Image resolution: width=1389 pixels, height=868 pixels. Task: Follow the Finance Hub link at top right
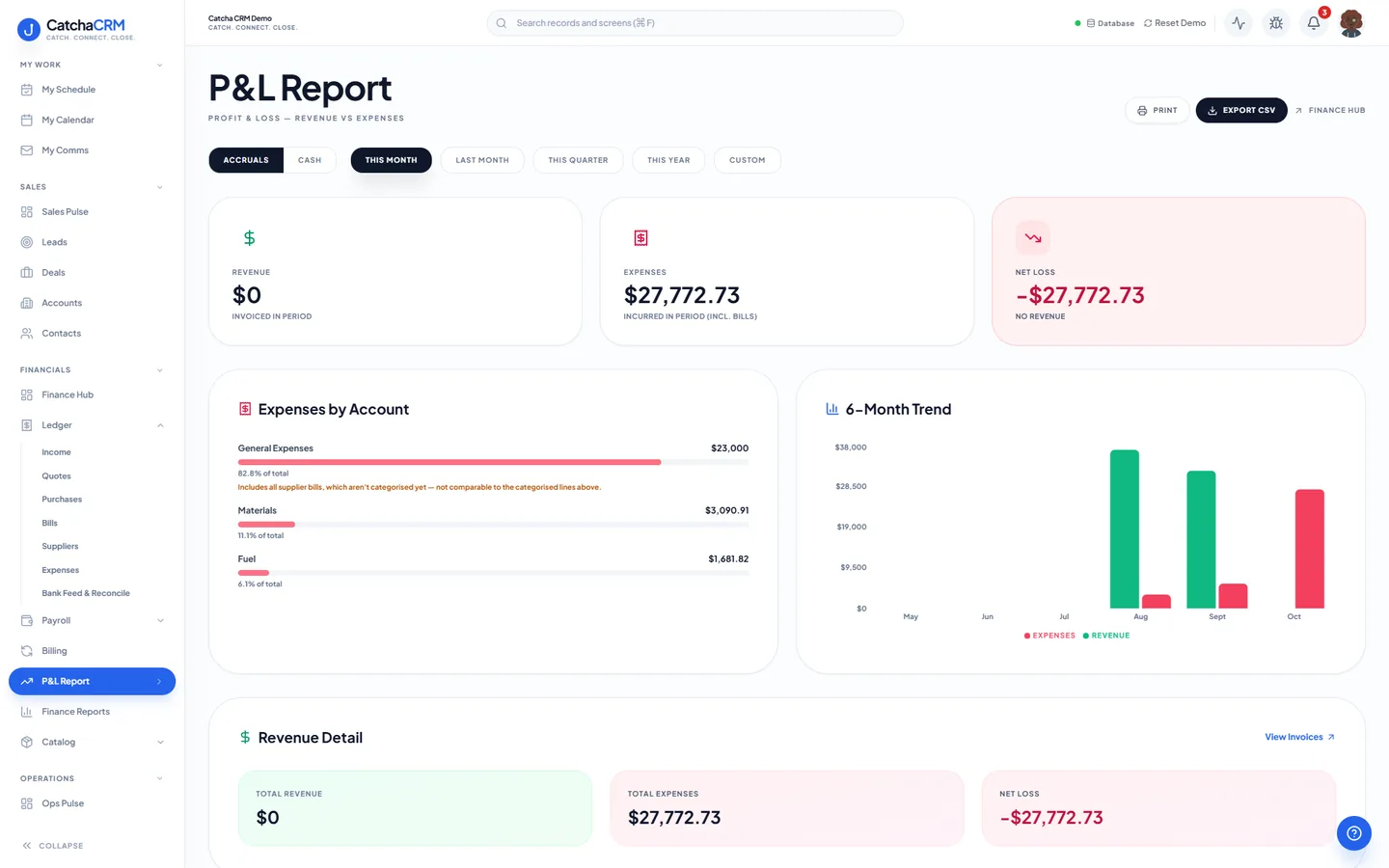tap(1330, 110)
